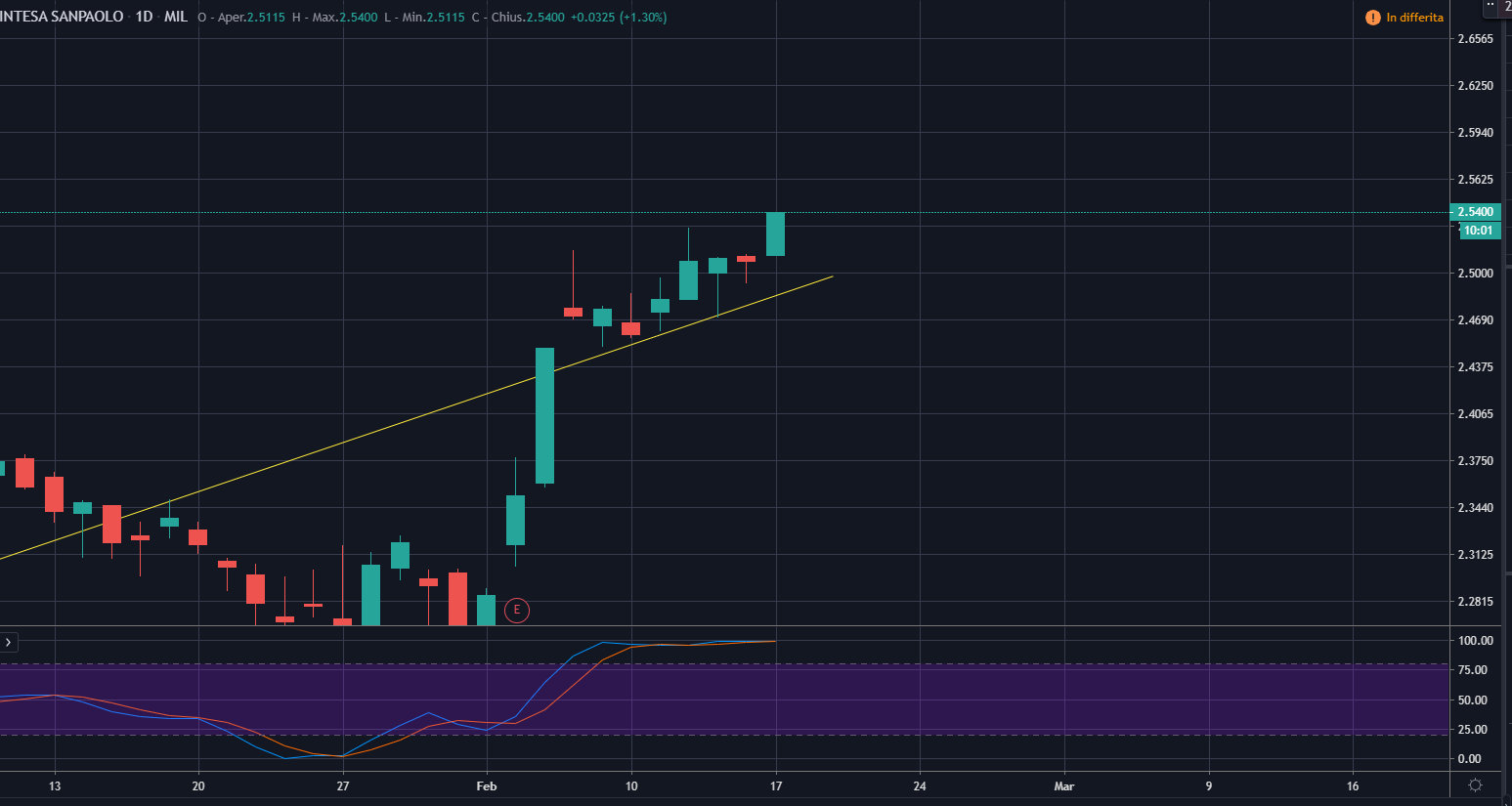Click the 50.00 indicator scale label

1473,700
